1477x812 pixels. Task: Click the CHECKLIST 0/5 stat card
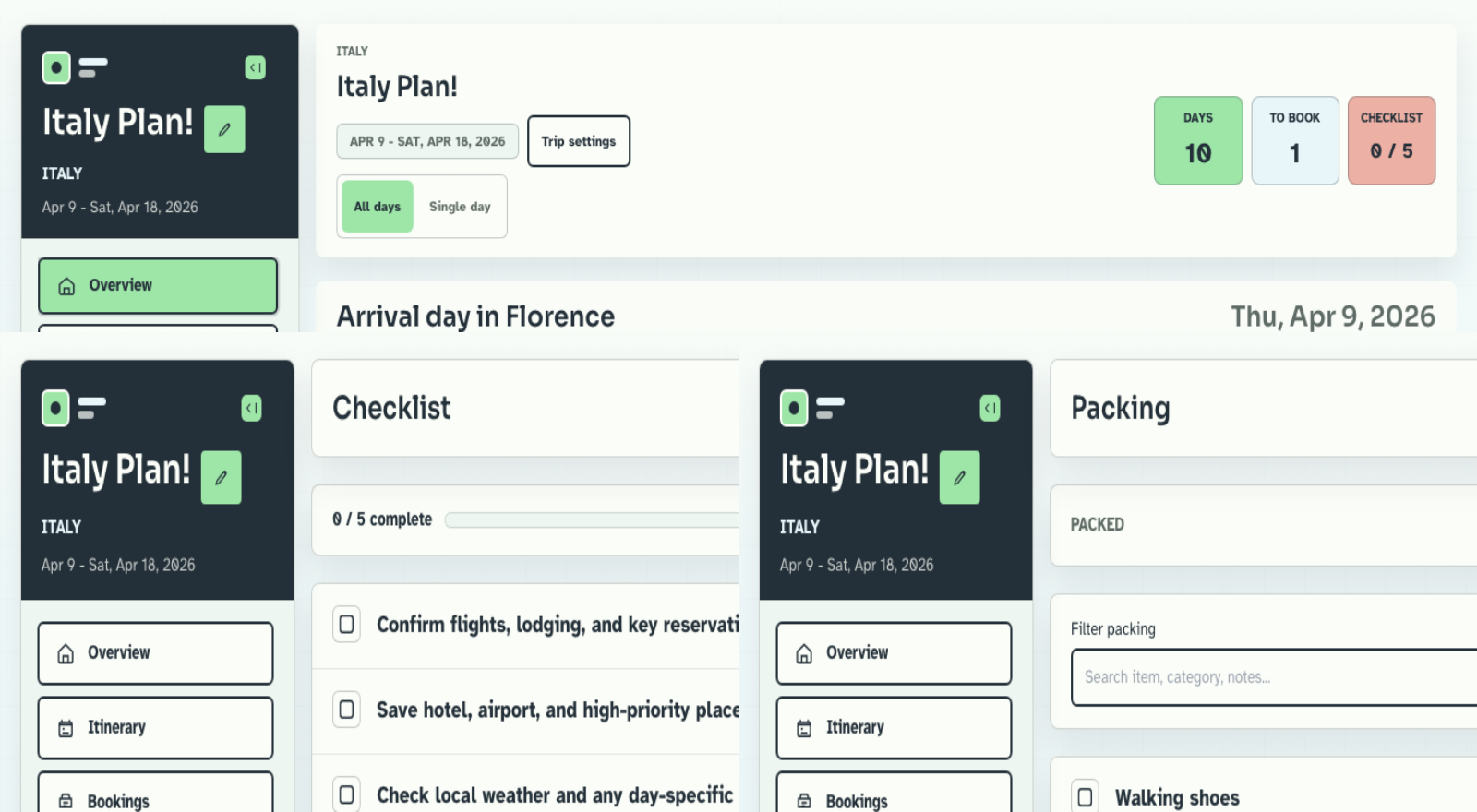(x=1391, y=139)
